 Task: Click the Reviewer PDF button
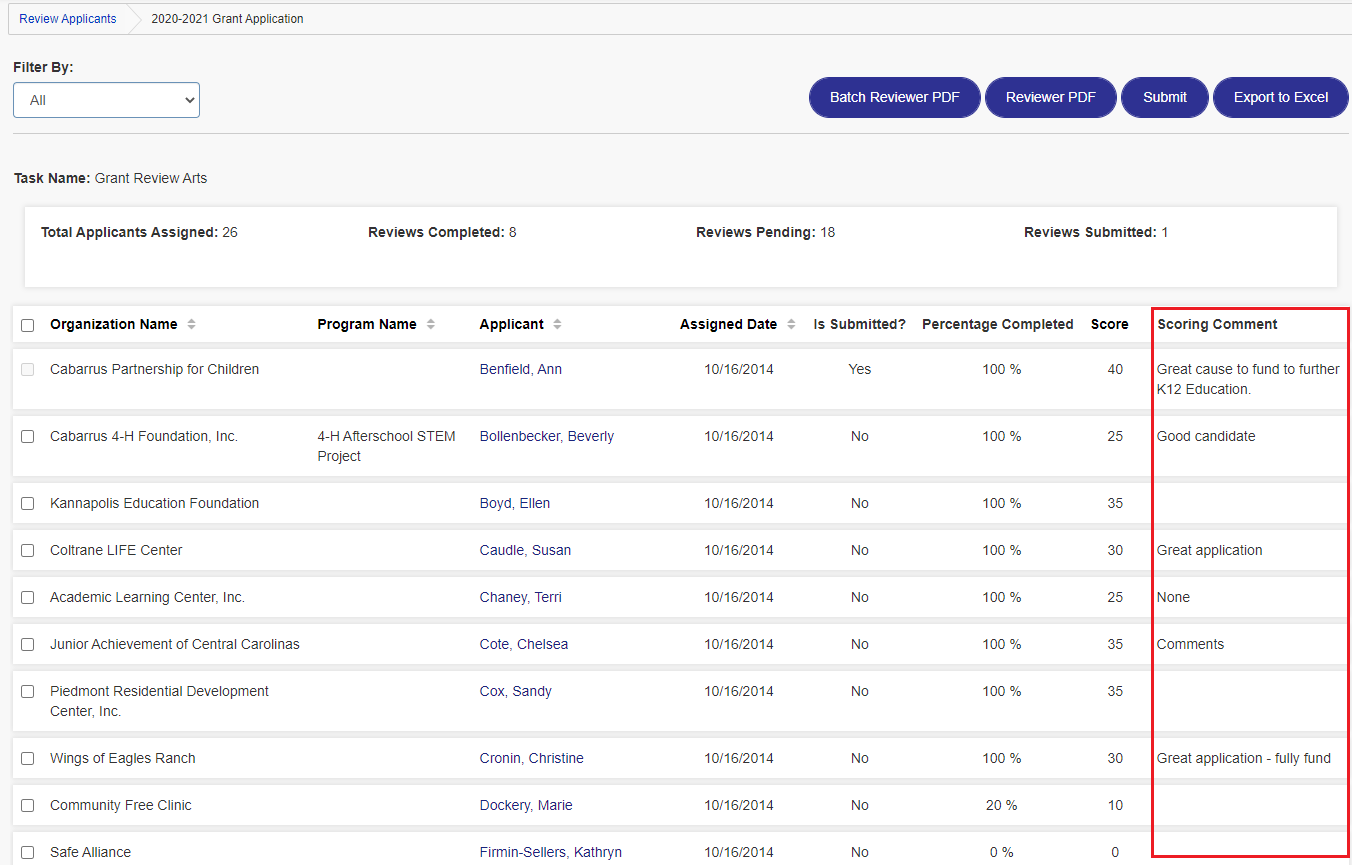(1051, 97)
